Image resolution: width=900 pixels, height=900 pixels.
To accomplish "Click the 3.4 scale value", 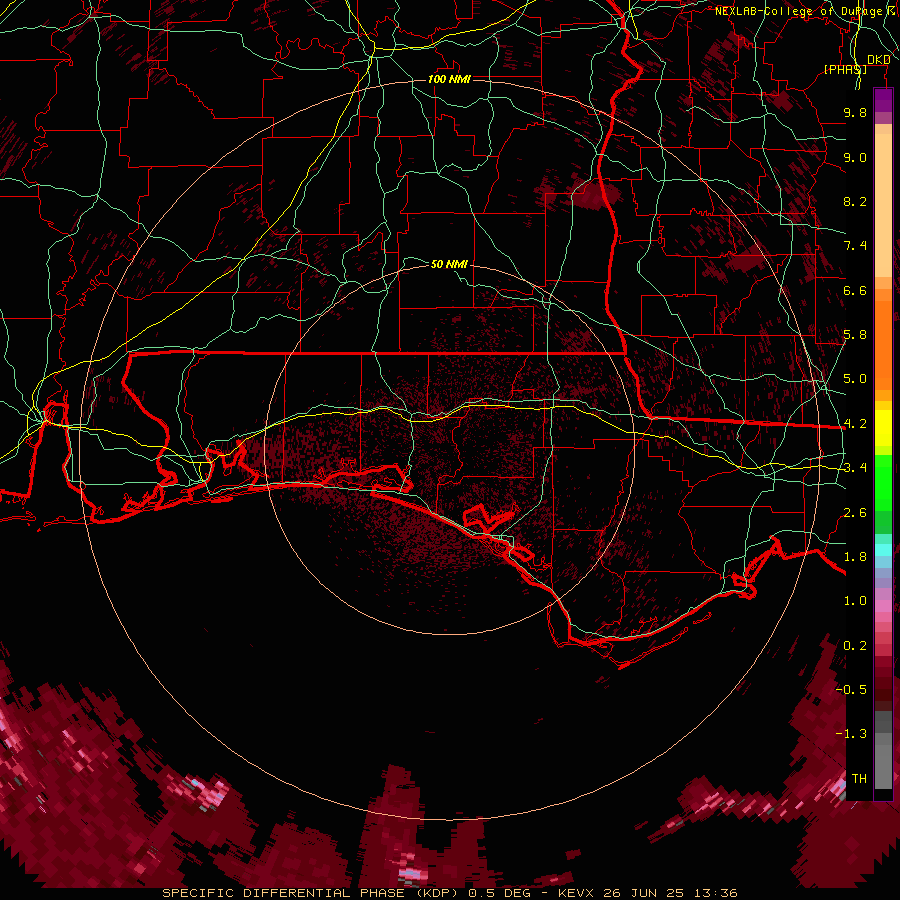I will (855, 468).
